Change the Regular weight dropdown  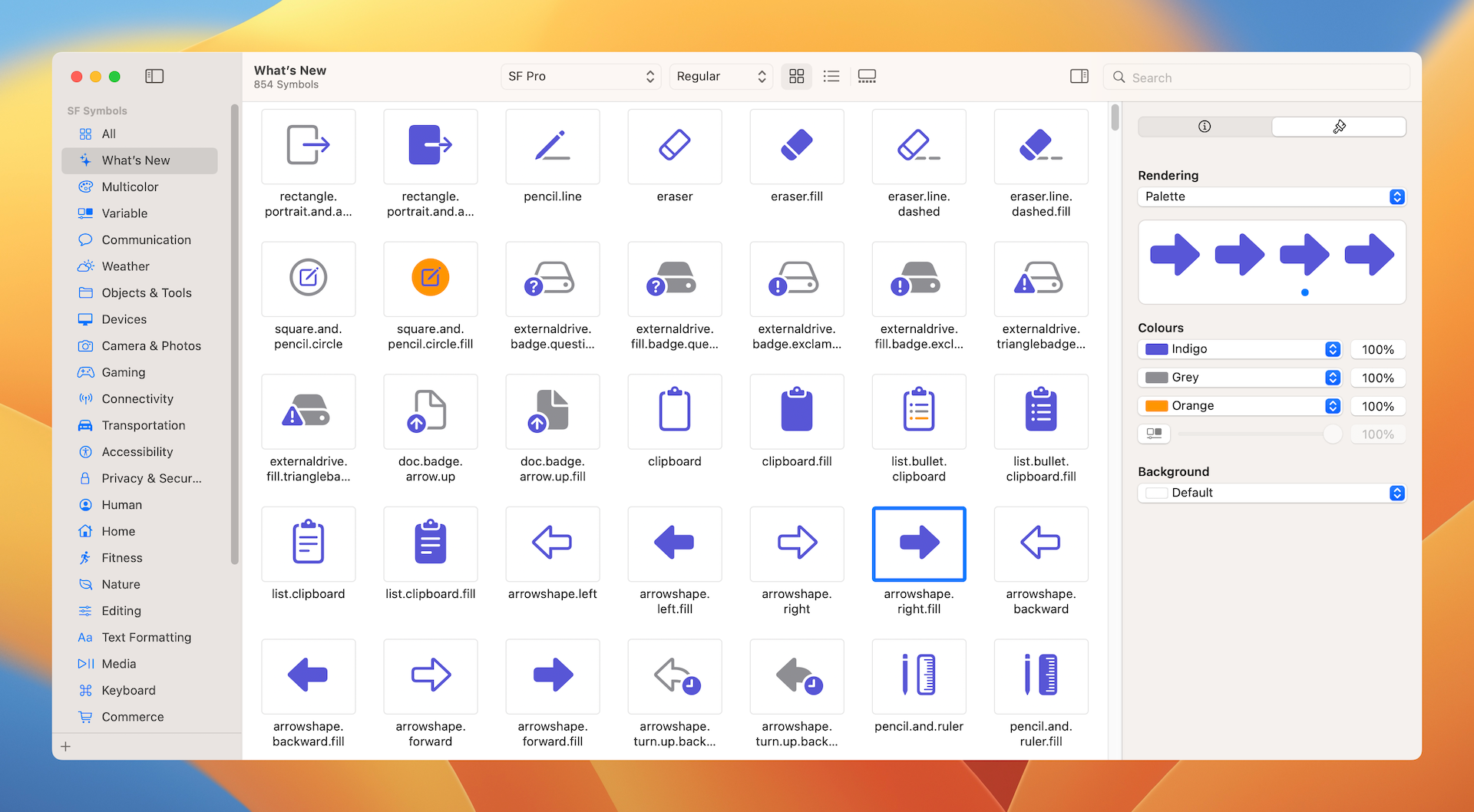click(720, 76)
